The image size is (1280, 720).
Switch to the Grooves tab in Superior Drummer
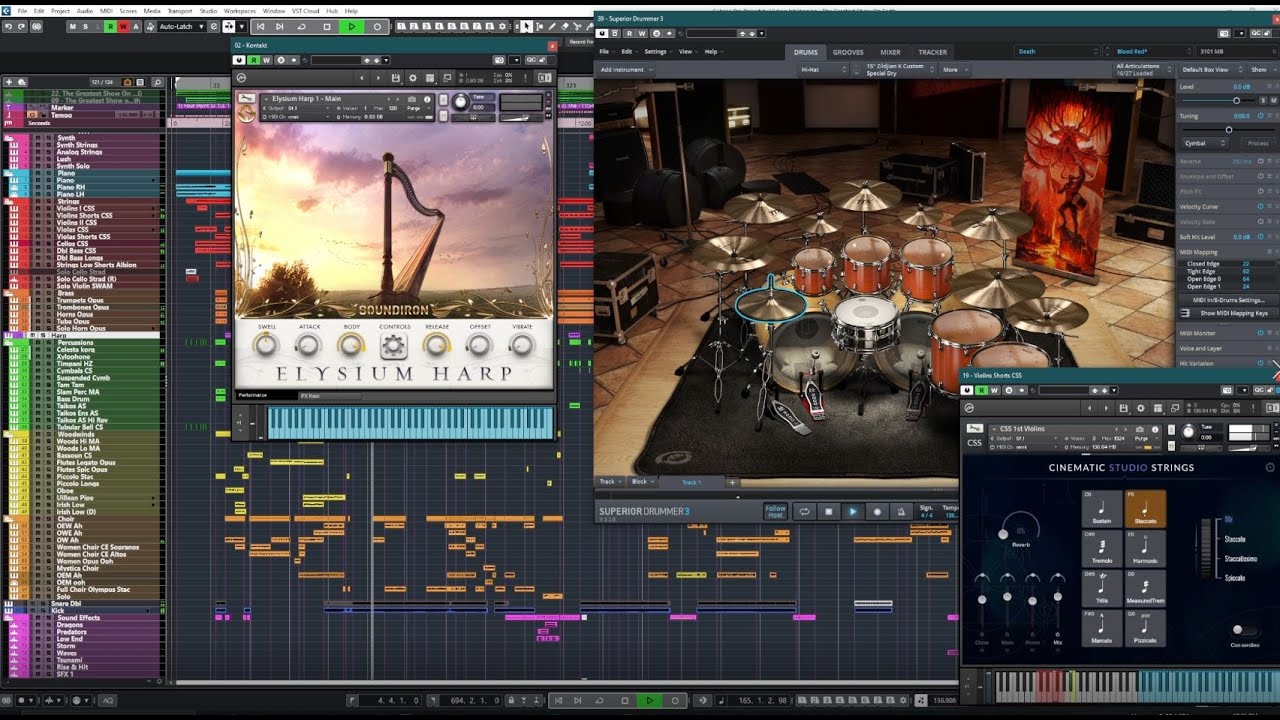click(848, 52)
